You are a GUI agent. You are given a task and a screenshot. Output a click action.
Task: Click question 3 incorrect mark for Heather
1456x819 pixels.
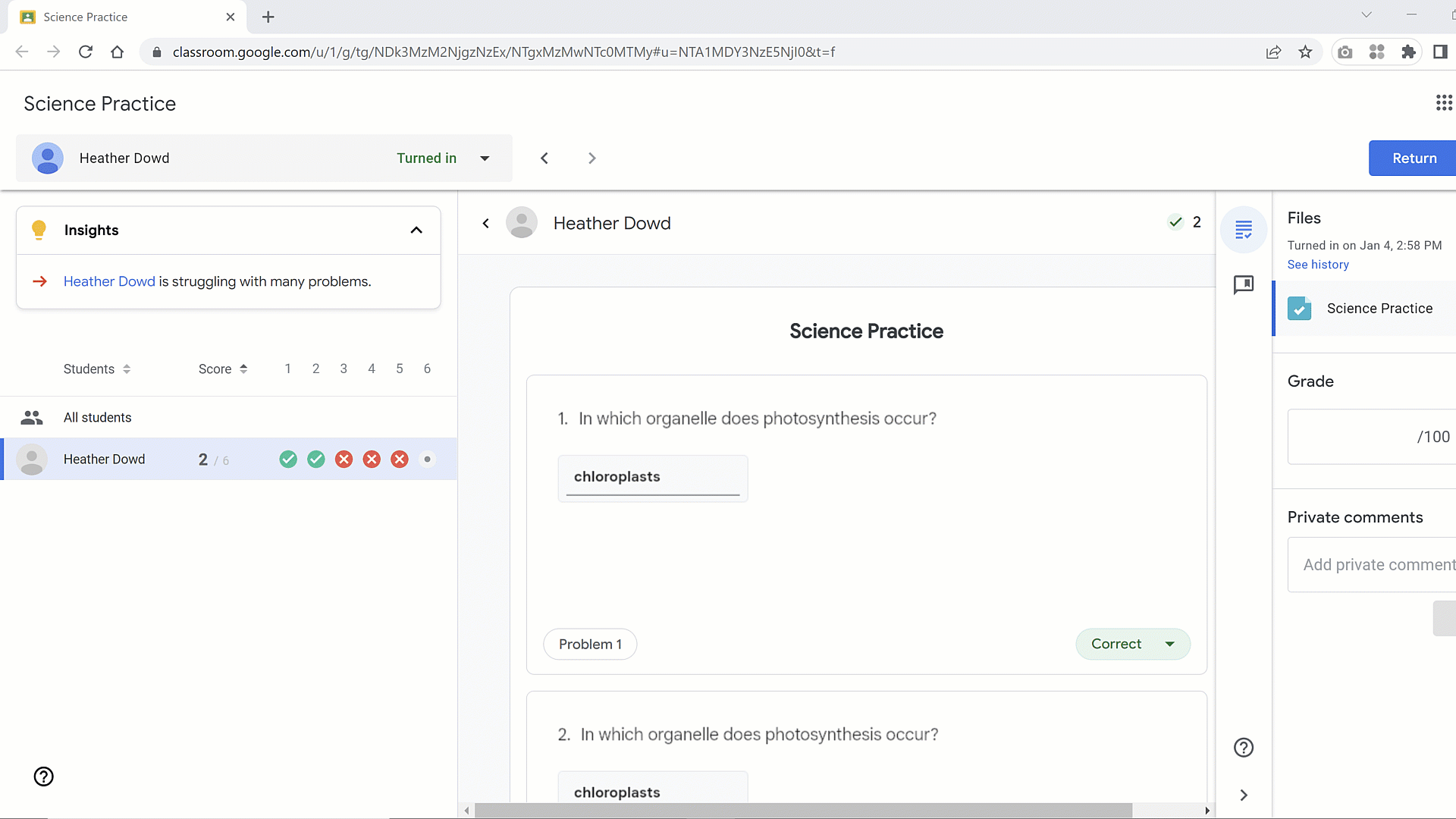344,460
